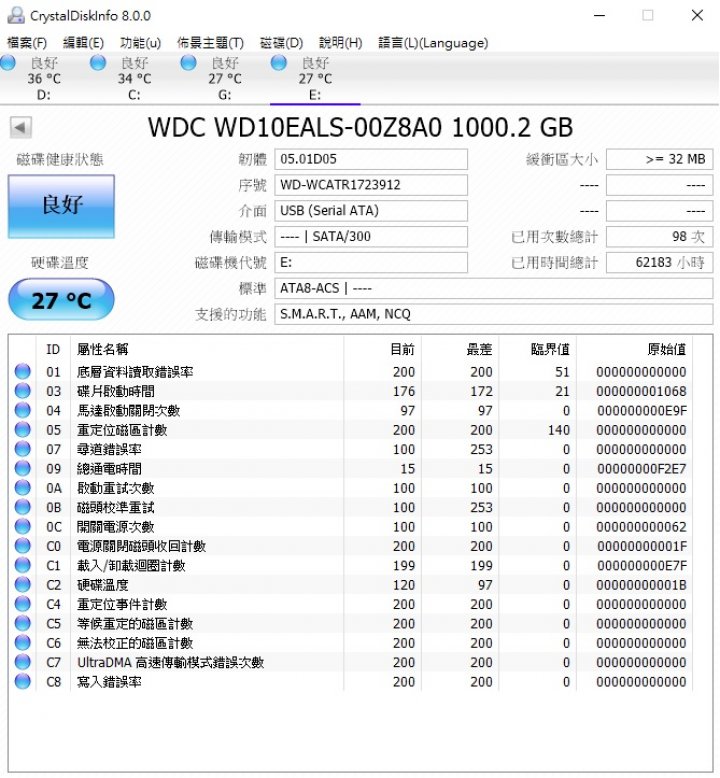Click the interface field USB (Serial ATA)

pos(371,211)
